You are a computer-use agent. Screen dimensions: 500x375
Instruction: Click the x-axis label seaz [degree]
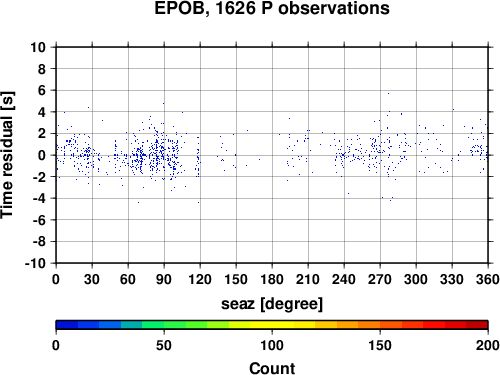click(x=272, y=304)
